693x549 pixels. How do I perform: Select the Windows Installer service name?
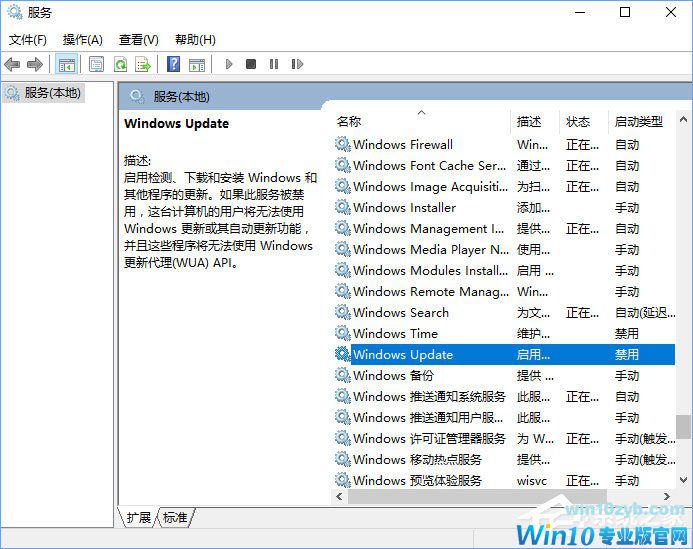[x=404, y=207]
